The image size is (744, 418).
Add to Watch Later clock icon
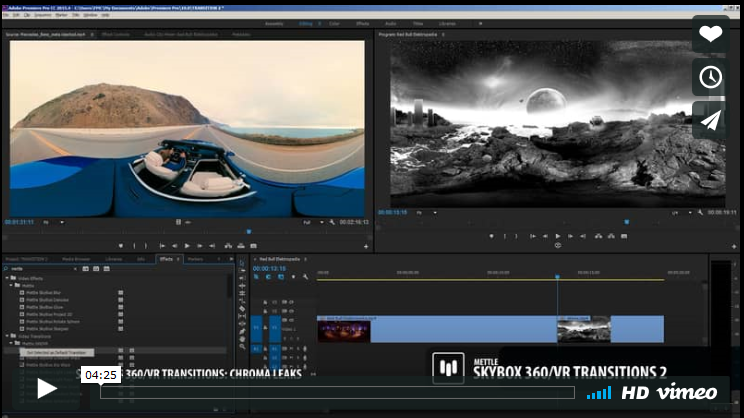710,77
